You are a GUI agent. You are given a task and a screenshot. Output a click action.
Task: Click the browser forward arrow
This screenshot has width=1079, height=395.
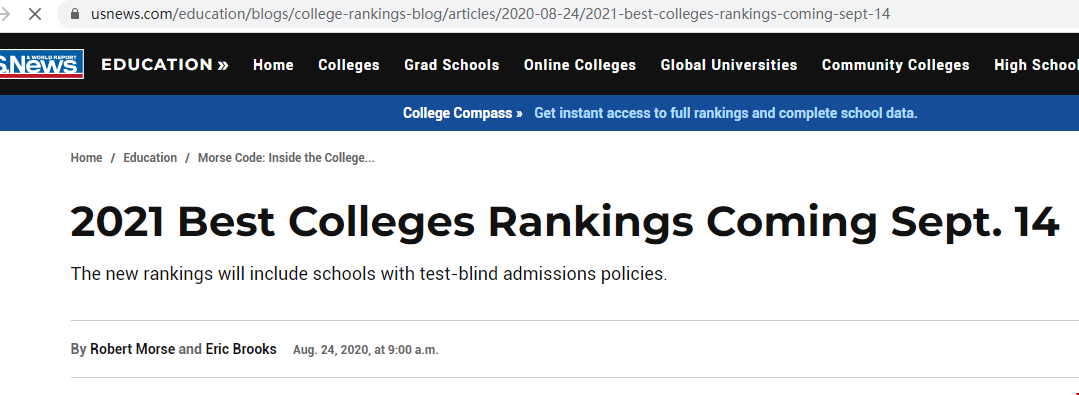pyautogui.click(x=6, y=14)
